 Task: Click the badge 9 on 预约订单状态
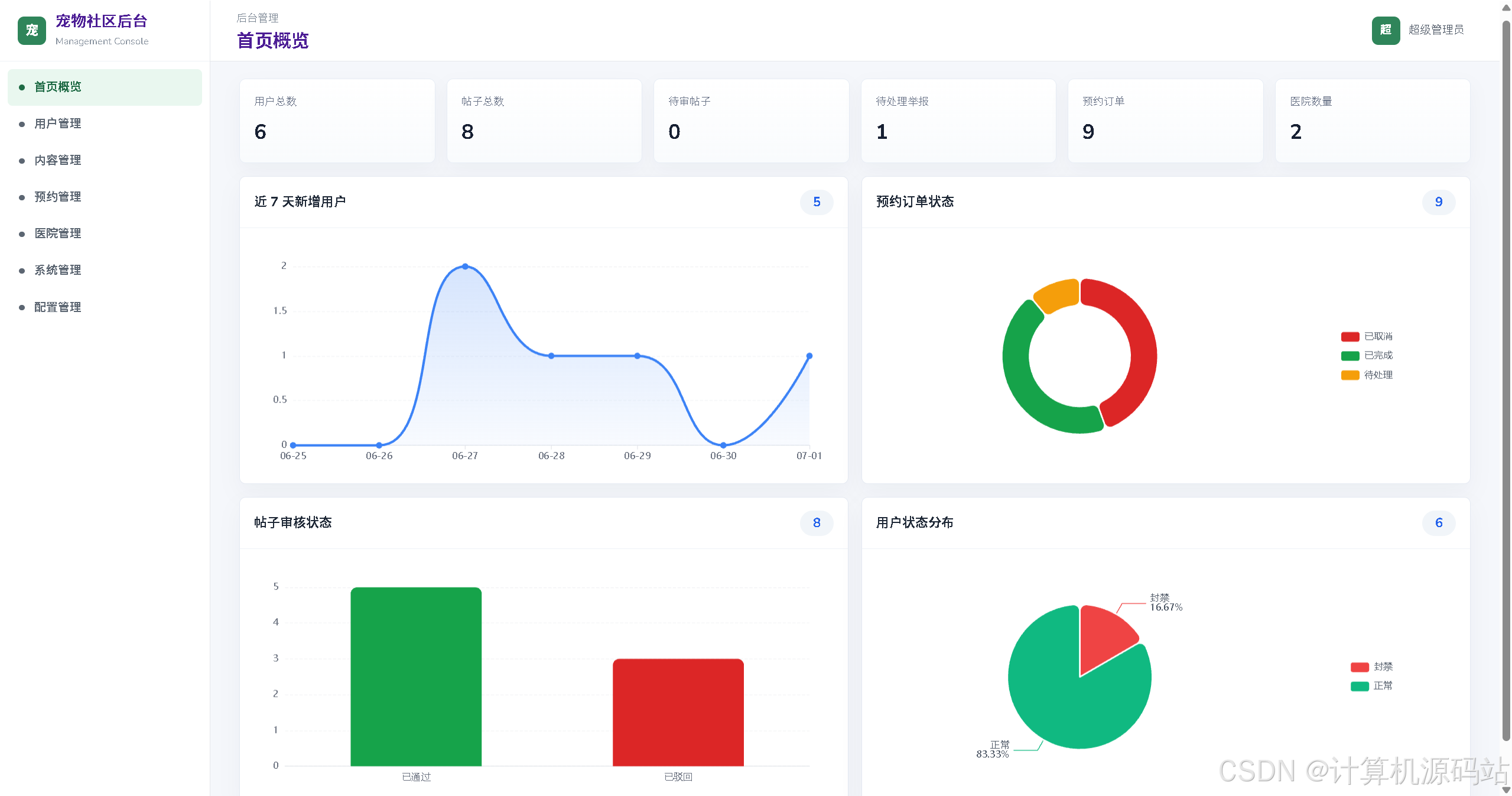point(1439,202)
